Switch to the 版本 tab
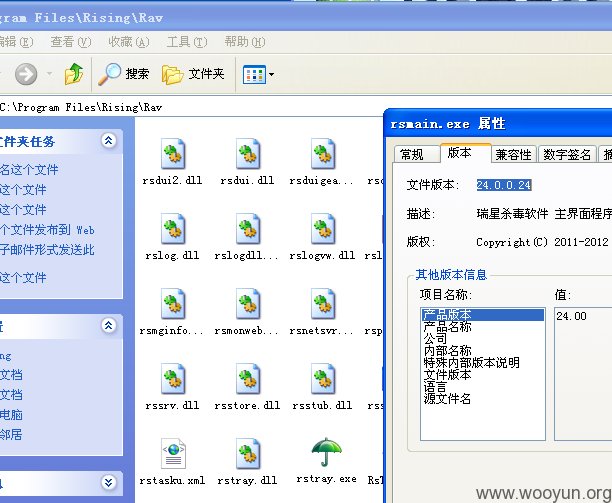612x503 pixels. [x=465, y=153]
